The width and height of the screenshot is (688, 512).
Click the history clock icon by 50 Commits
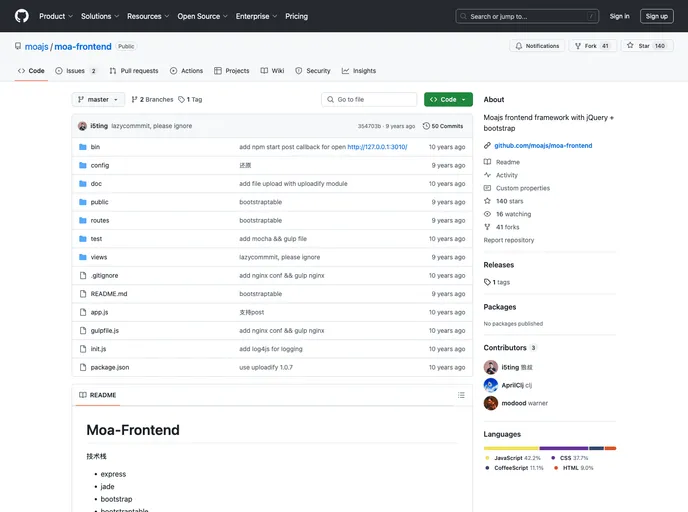426,126
